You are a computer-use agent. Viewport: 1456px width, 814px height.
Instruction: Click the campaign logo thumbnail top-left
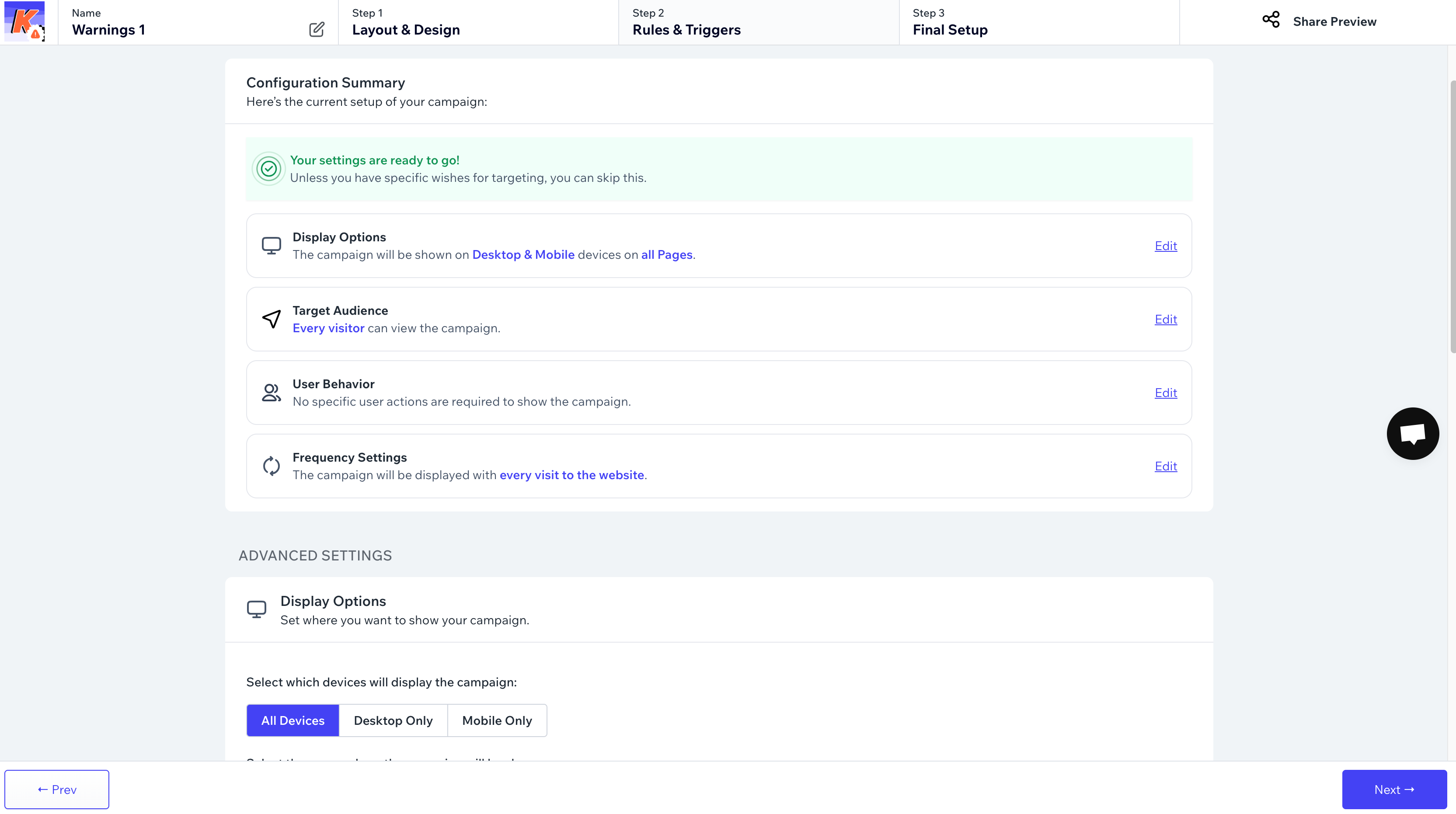pyautogui.click(x=24, y=21)
